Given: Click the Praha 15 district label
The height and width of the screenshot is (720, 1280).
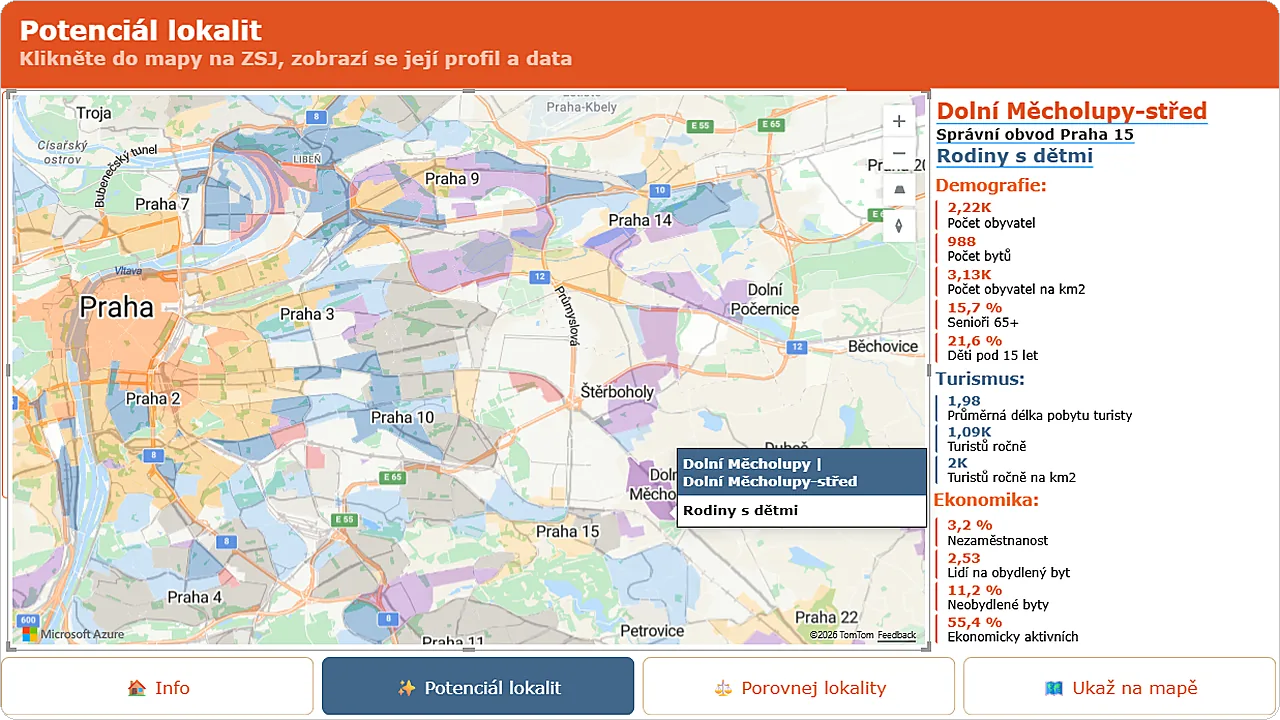Looking at the screenshot, I should (567, 531).
